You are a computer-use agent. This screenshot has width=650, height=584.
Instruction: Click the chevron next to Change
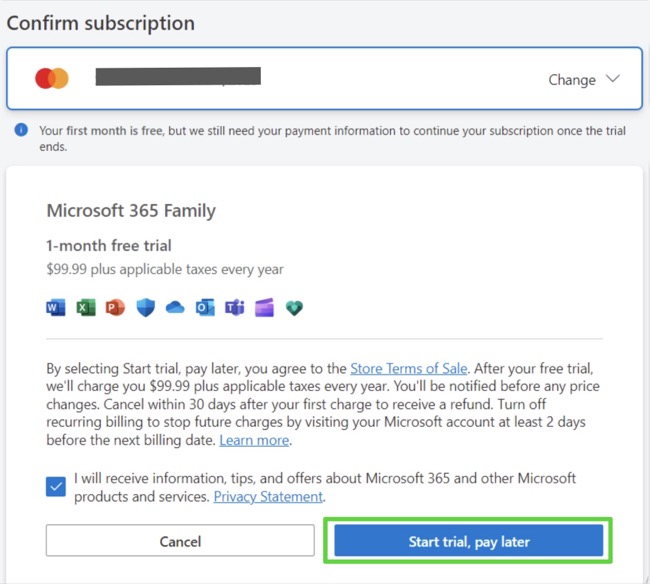tap(613, 78)
